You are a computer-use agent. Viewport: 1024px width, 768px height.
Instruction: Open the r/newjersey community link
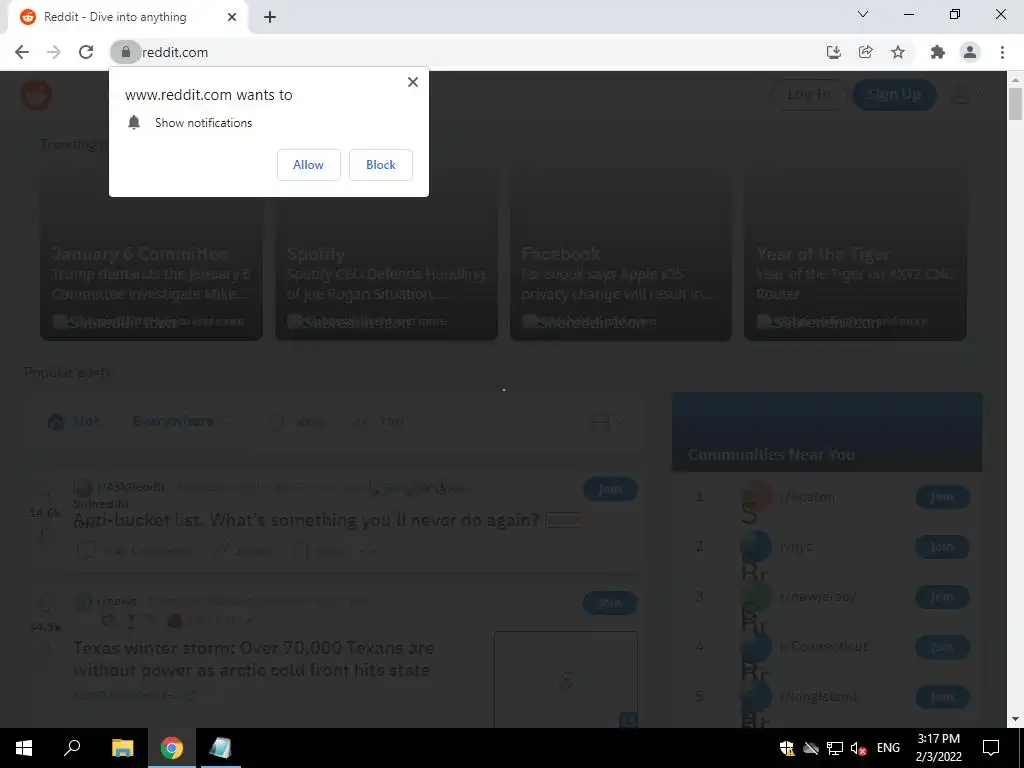pyautogui.click(x=818, y=597)
